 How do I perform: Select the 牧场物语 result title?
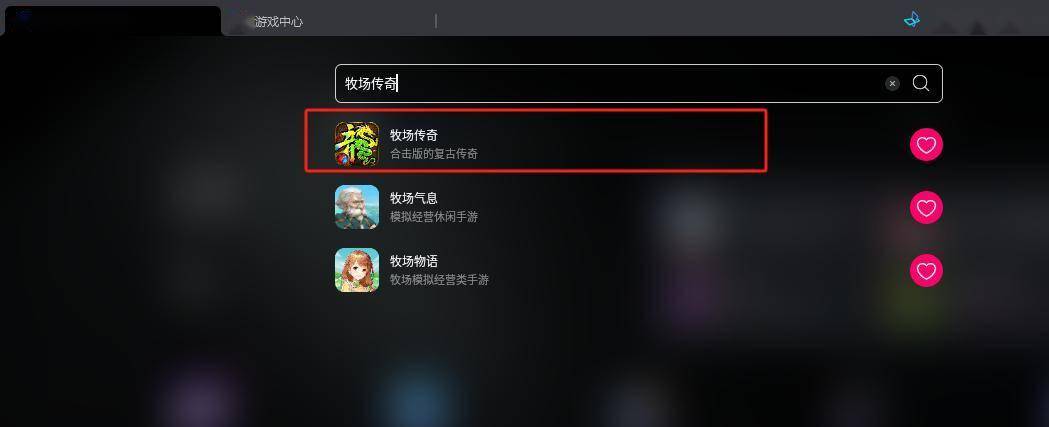click(413, 261)
